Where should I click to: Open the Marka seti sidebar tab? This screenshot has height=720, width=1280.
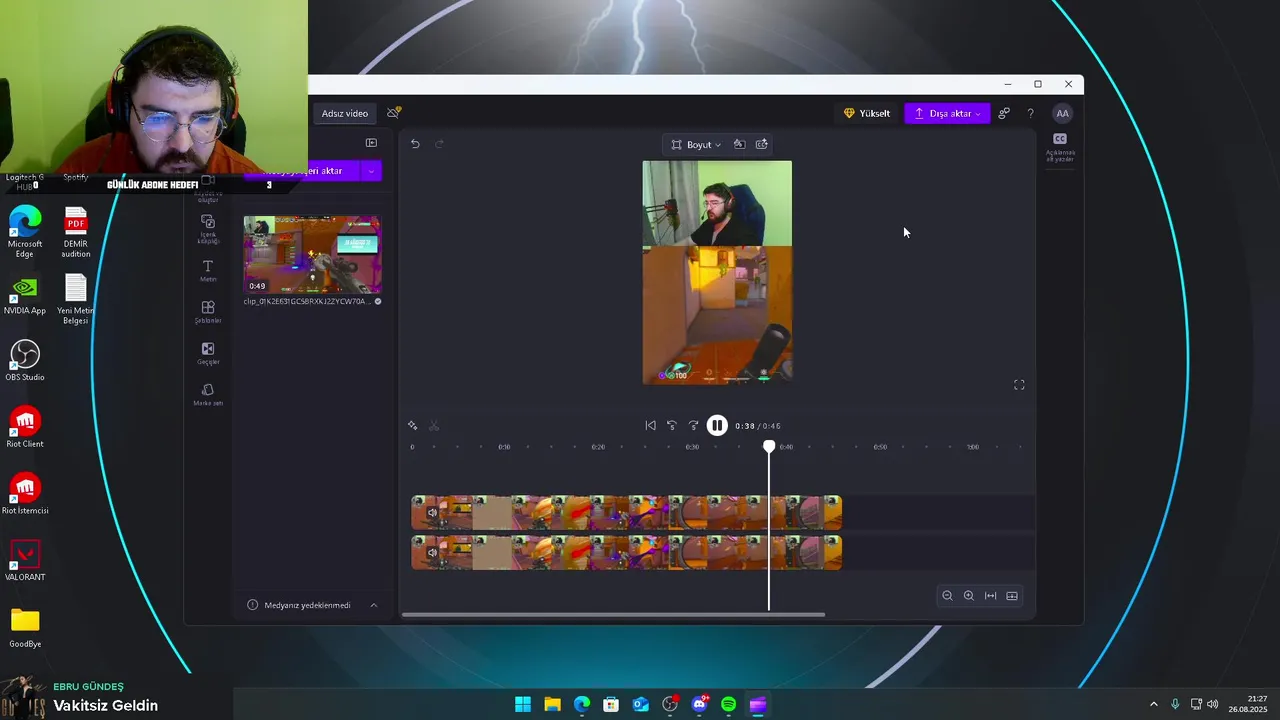click(x=208, y=394)
